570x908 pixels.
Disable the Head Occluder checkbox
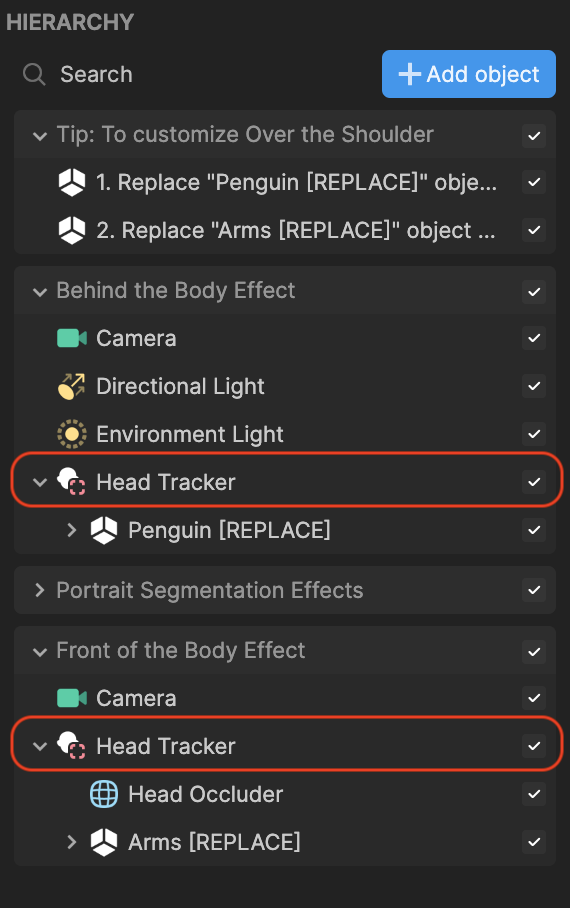[534, 794]
